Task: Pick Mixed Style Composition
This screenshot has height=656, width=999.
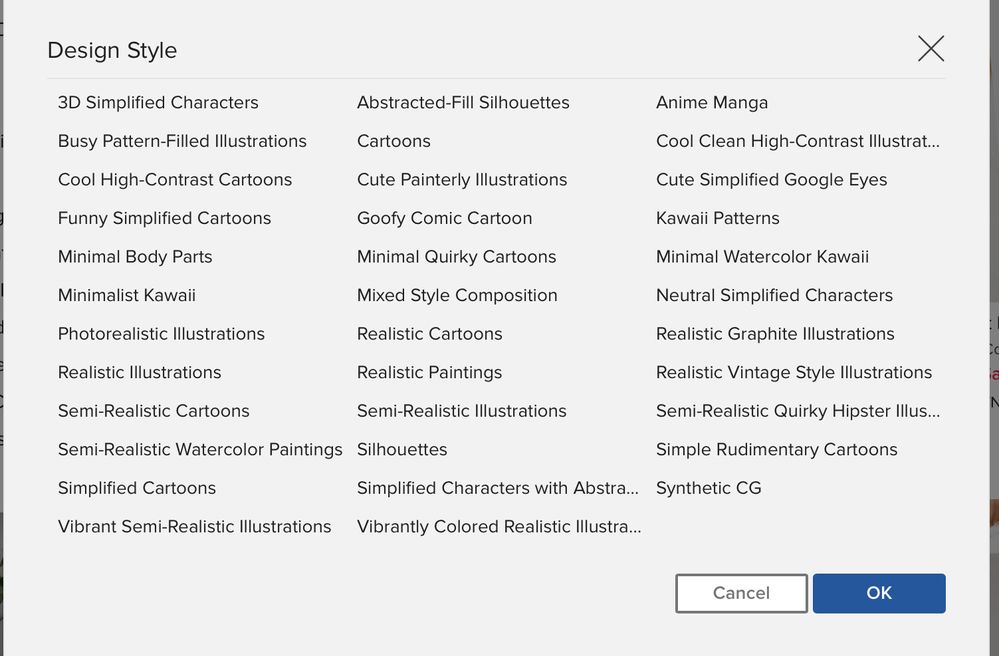Action: (457, 295)
